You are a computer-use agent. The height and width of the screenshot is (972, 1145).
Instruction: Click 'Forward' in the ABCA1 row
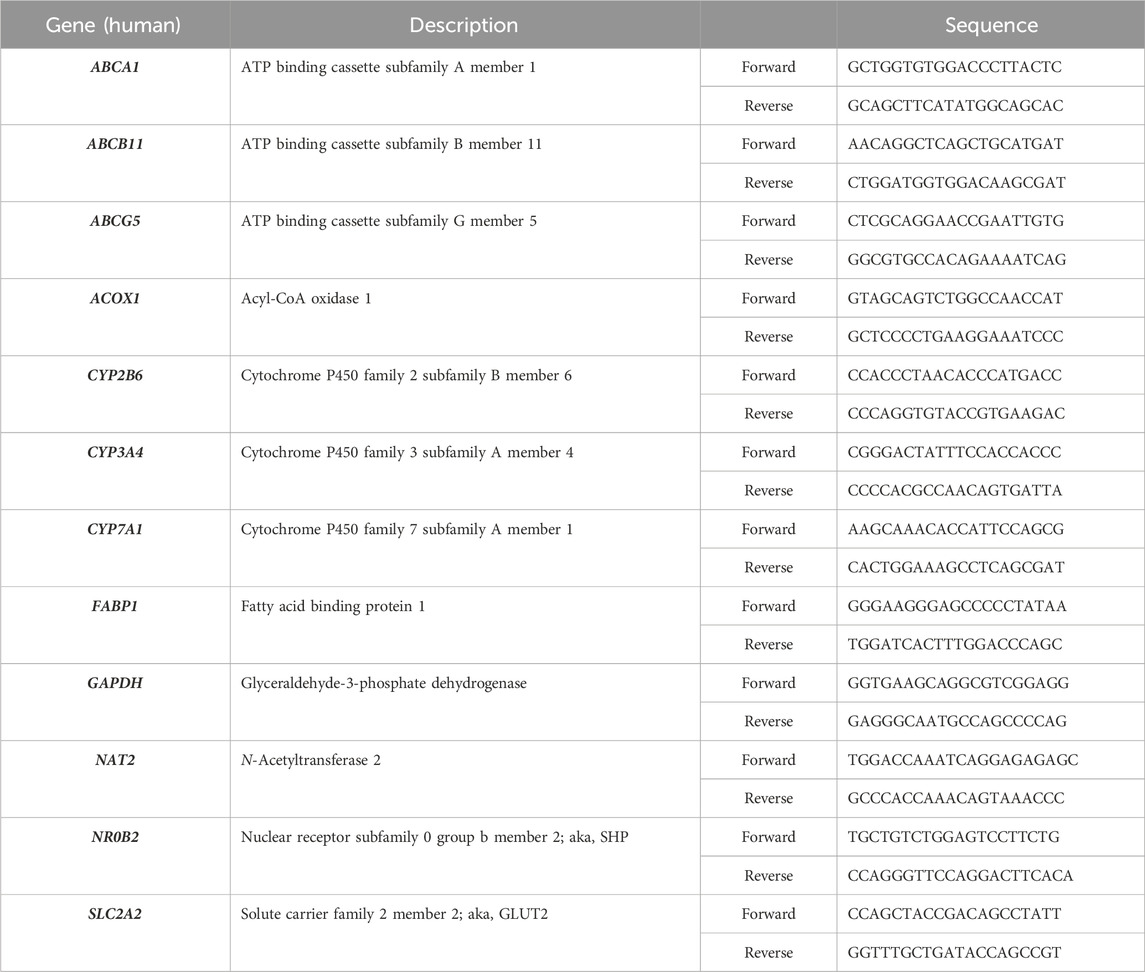point(768,67)
